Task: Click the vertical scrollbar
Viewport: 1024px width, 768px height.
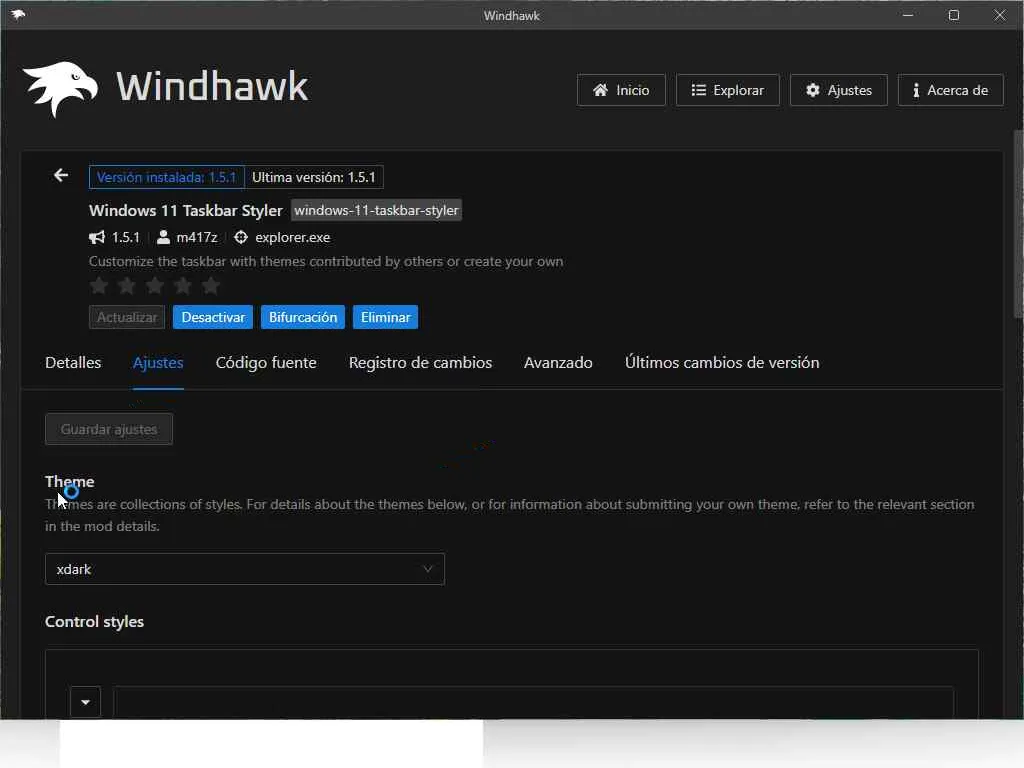Action: click(x=1018, y=222)
